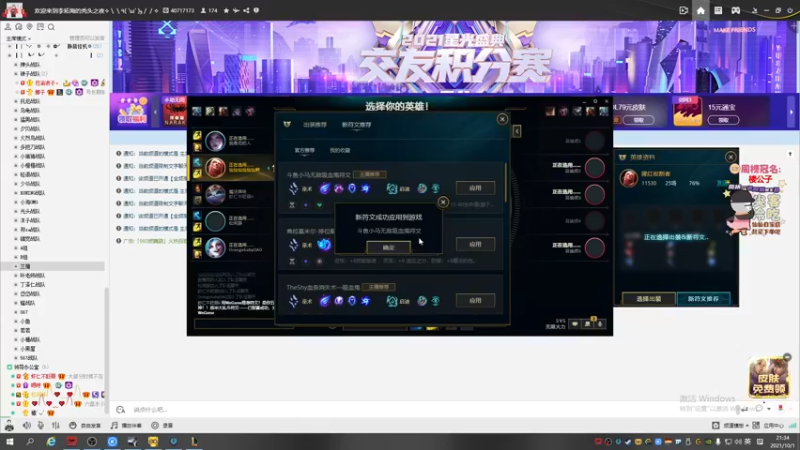Click the Inspiration path icon in first rune page
The image size is (800, 450).
point(391,188)
